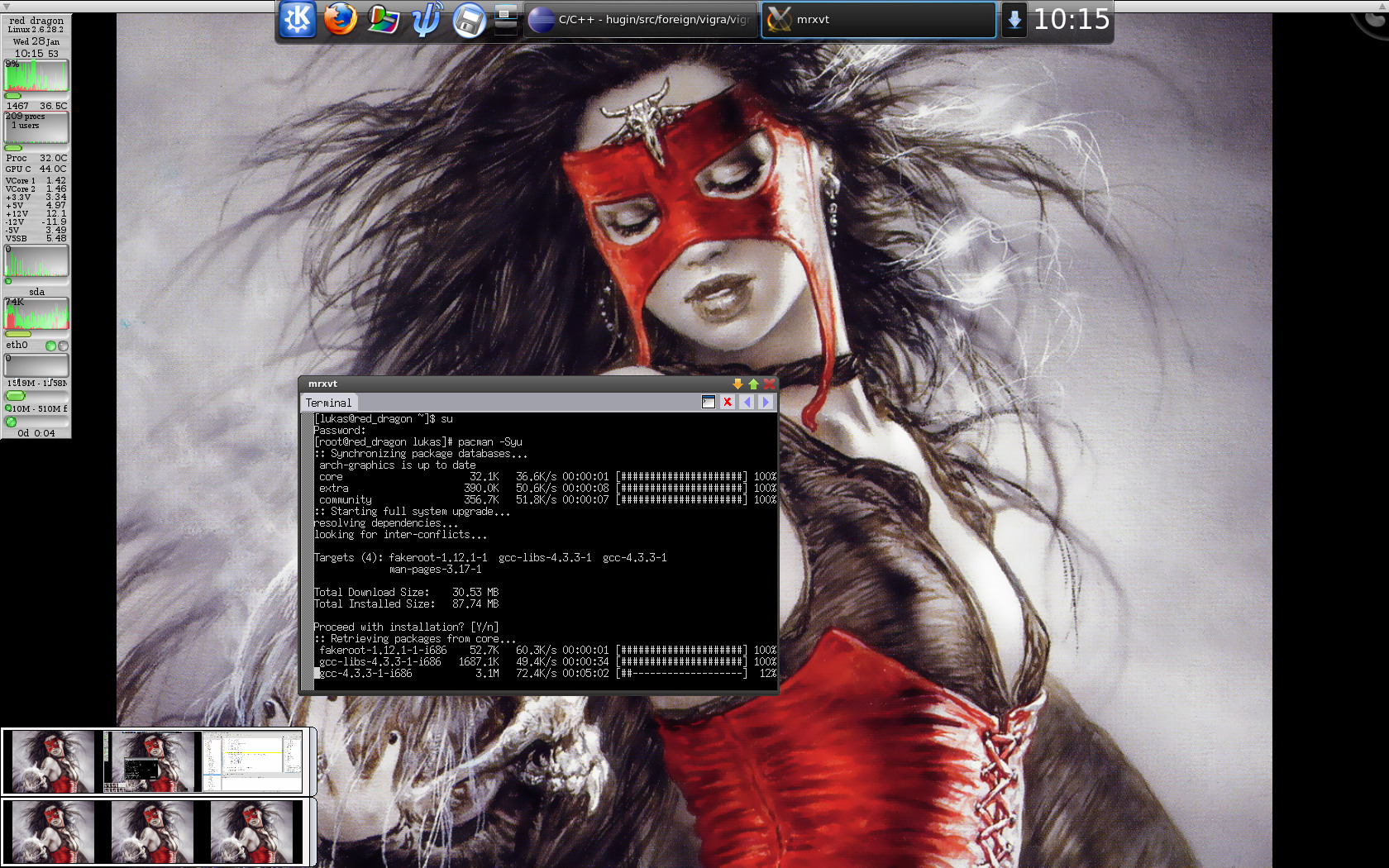Switch to first desktop in top pager
The height and width of the screenshot is (868, 1389).
(54, 761)
